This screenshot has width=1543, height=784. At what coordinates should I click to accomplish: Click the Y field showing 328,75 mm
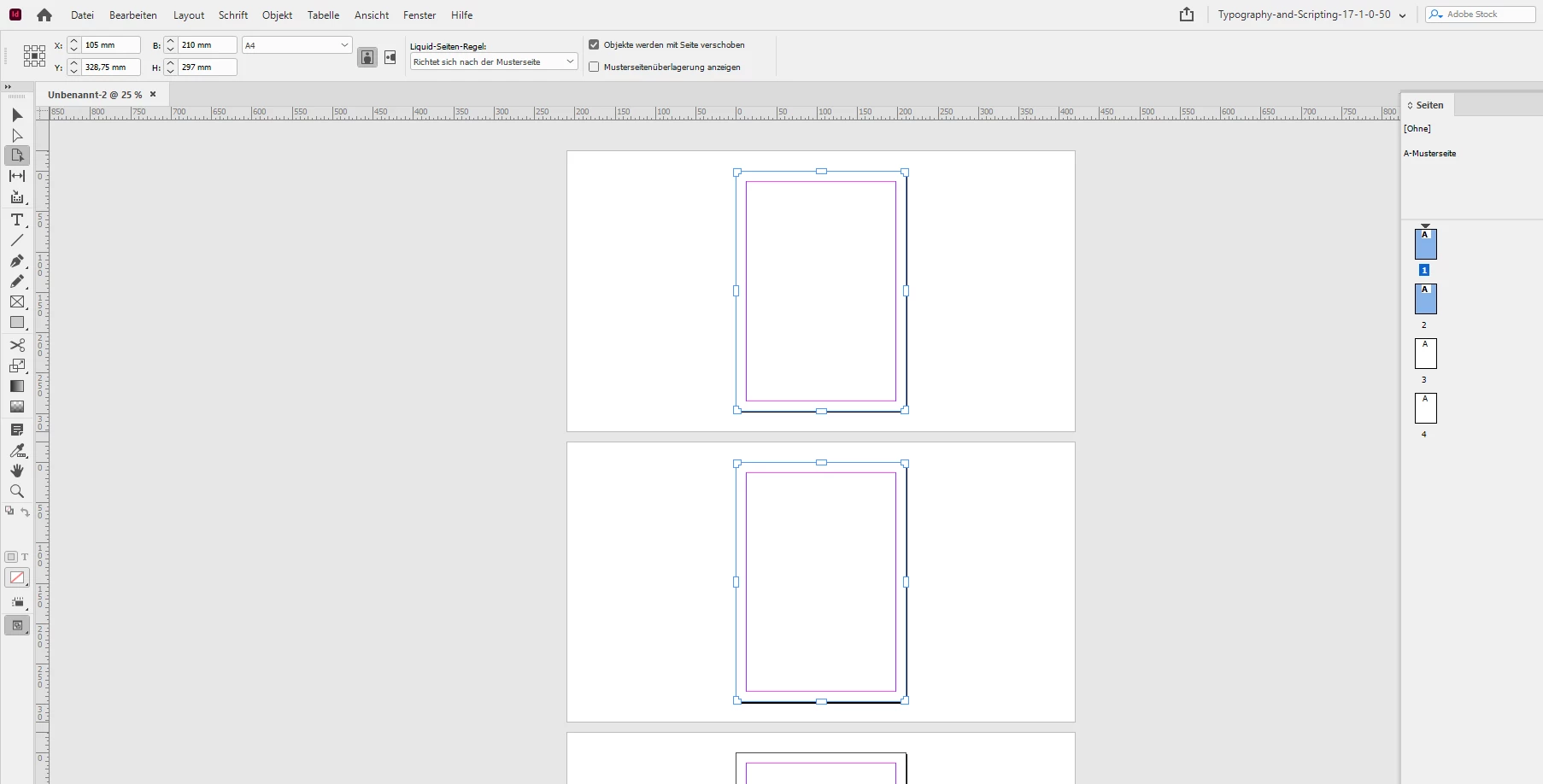tap(111, 67)
